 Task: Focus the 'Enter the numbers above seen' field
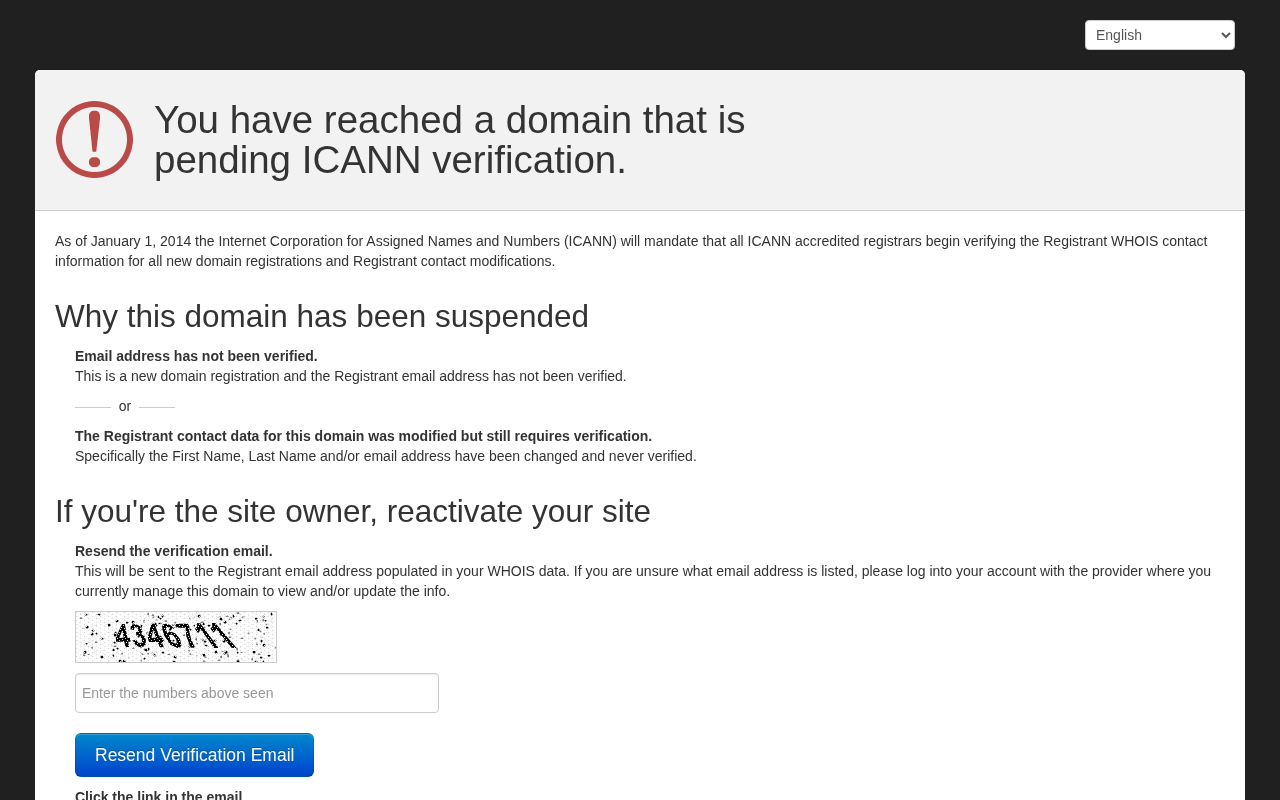pos(257,693)
